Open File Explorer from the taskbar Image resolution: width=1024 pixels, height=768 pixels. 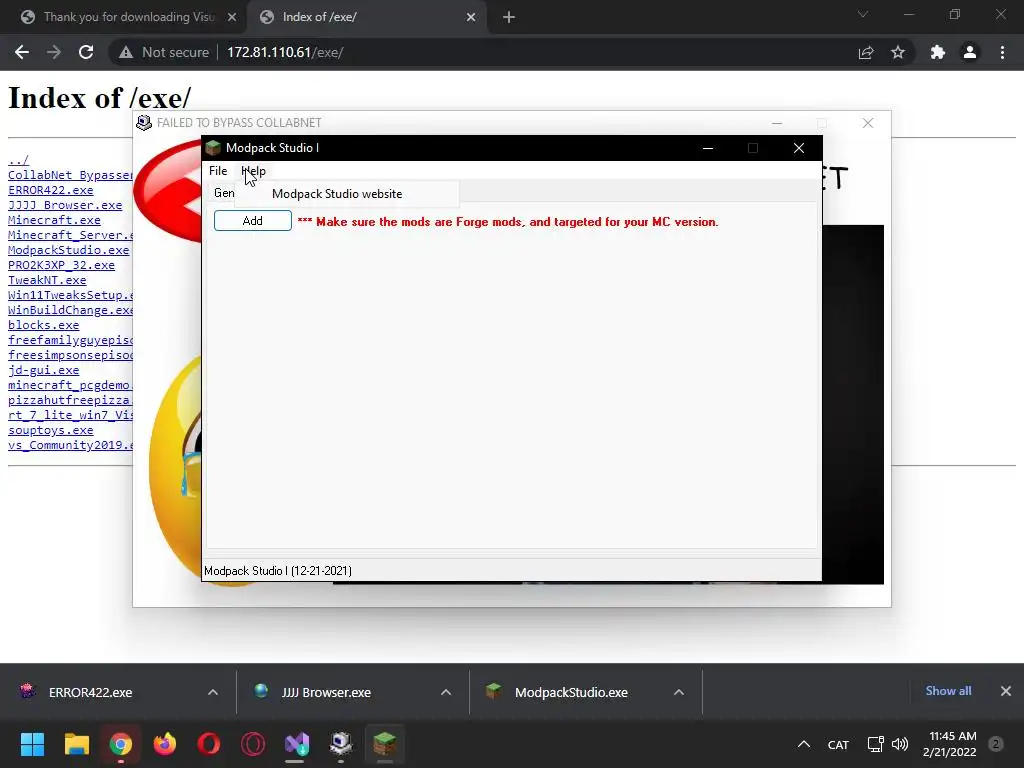coord(76,744)
